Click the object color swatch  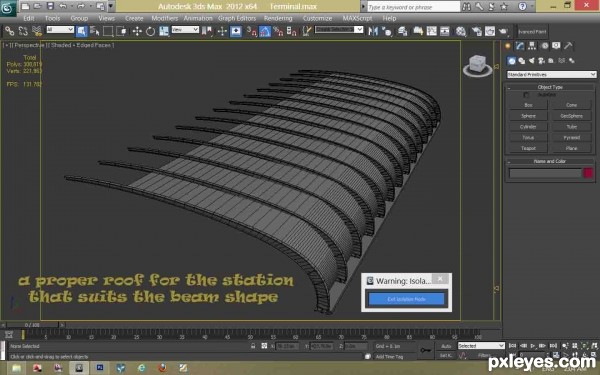click(x=588, y=173)
